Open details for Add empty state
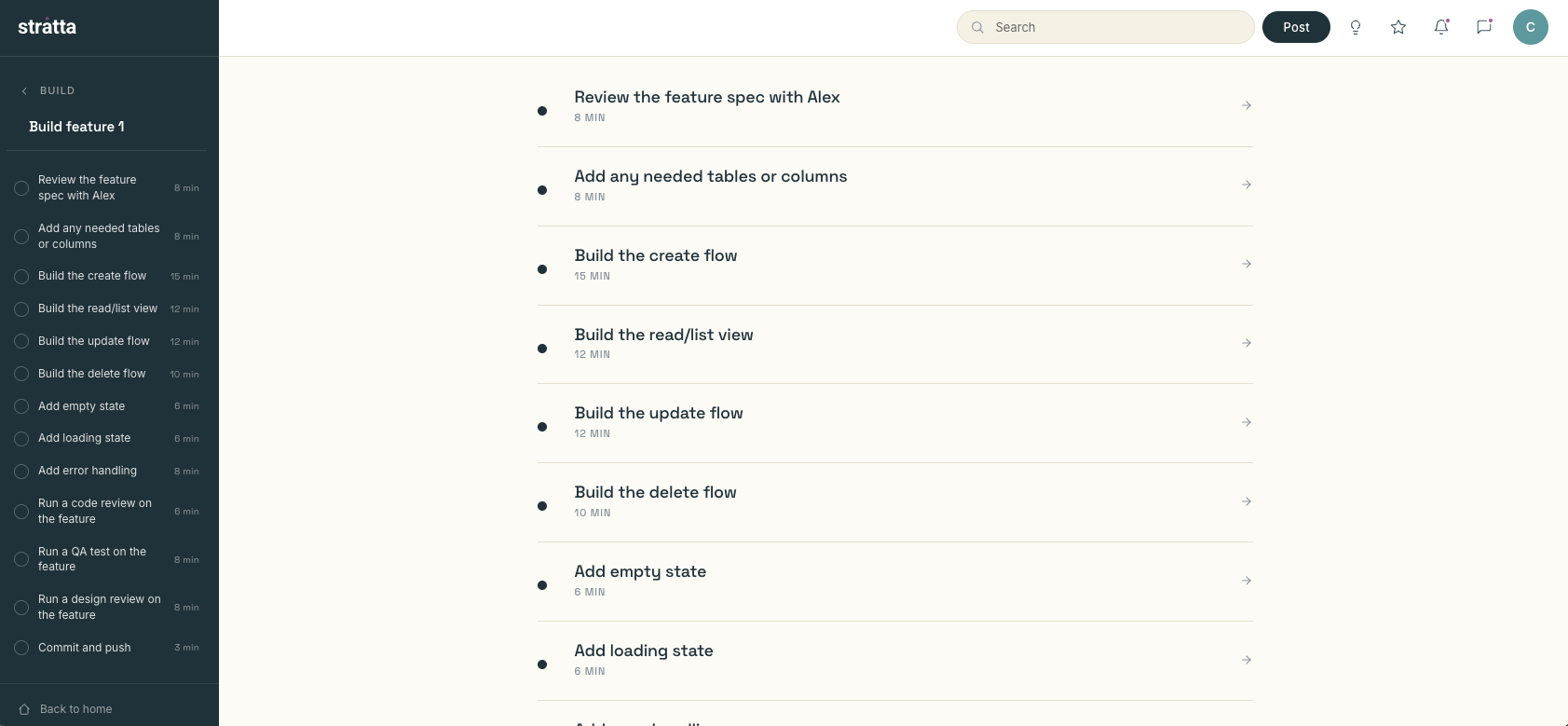Viewport: 1568px width, 726px height. point(1247,581)
